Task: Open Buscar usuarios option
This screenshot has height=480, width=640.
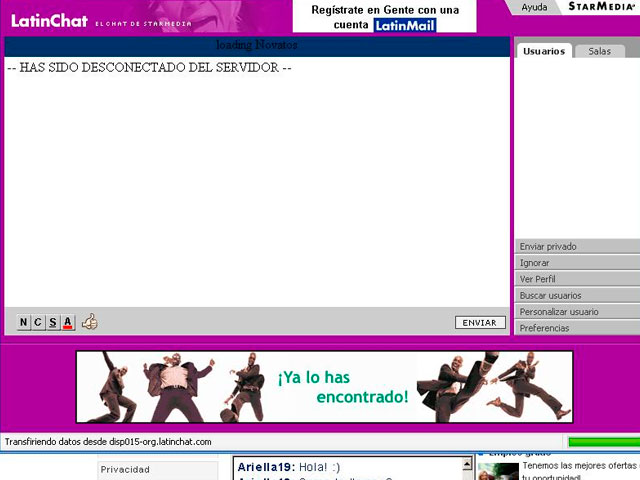Action: pyautogui.click(x=577, y=296)
